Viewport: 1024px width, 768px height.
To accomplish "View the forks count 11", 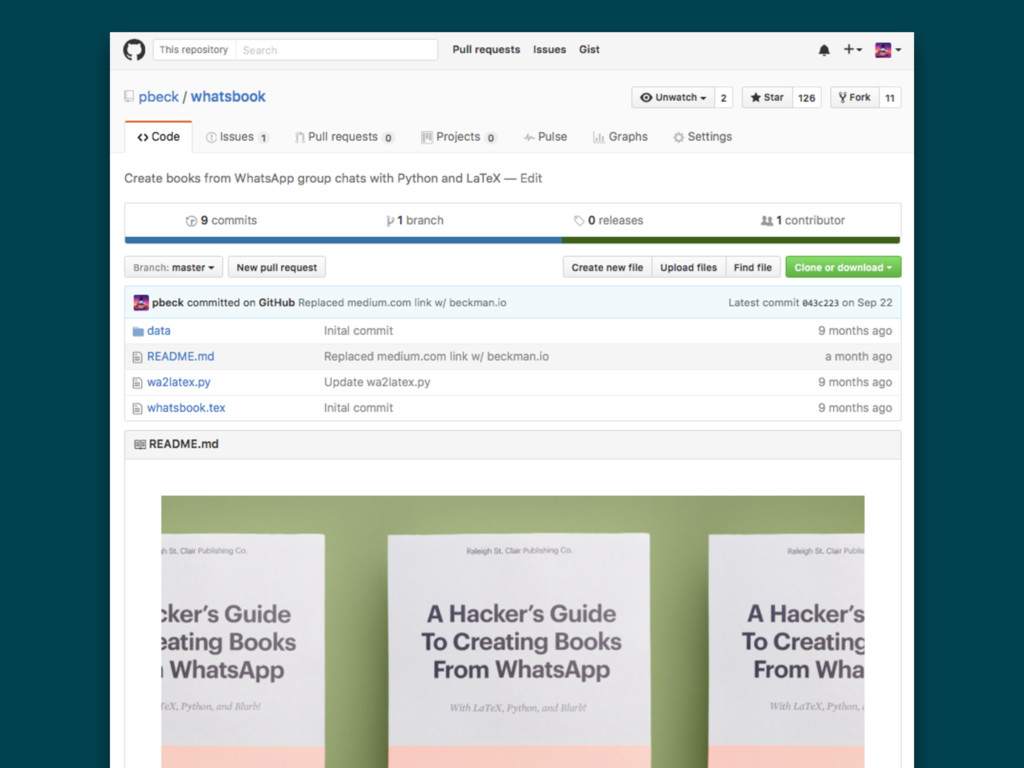I will tap(889, 97).
